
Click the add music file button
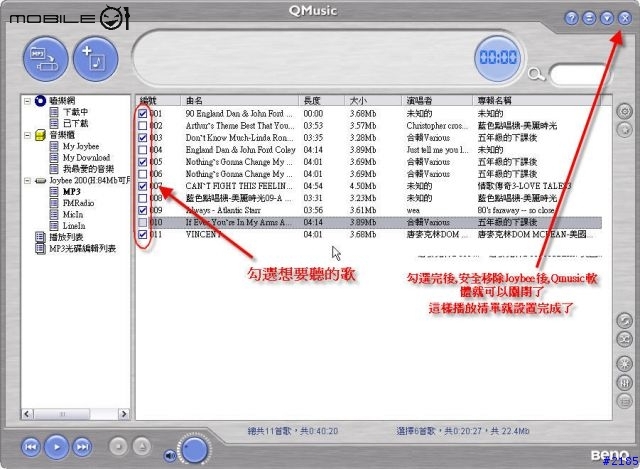[x=96, y=59]
